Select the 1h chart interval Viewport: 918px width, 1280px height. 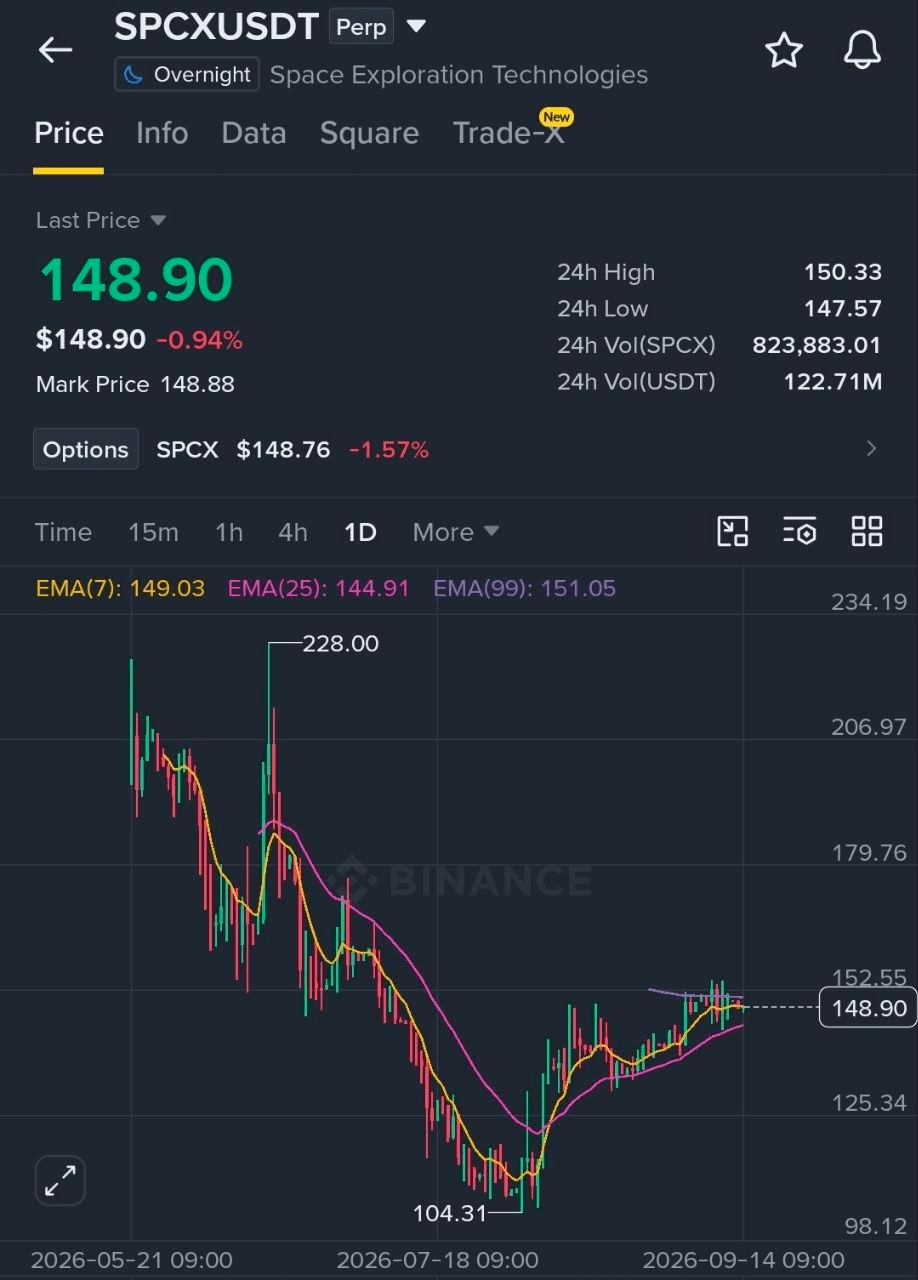tap(229, 532)
